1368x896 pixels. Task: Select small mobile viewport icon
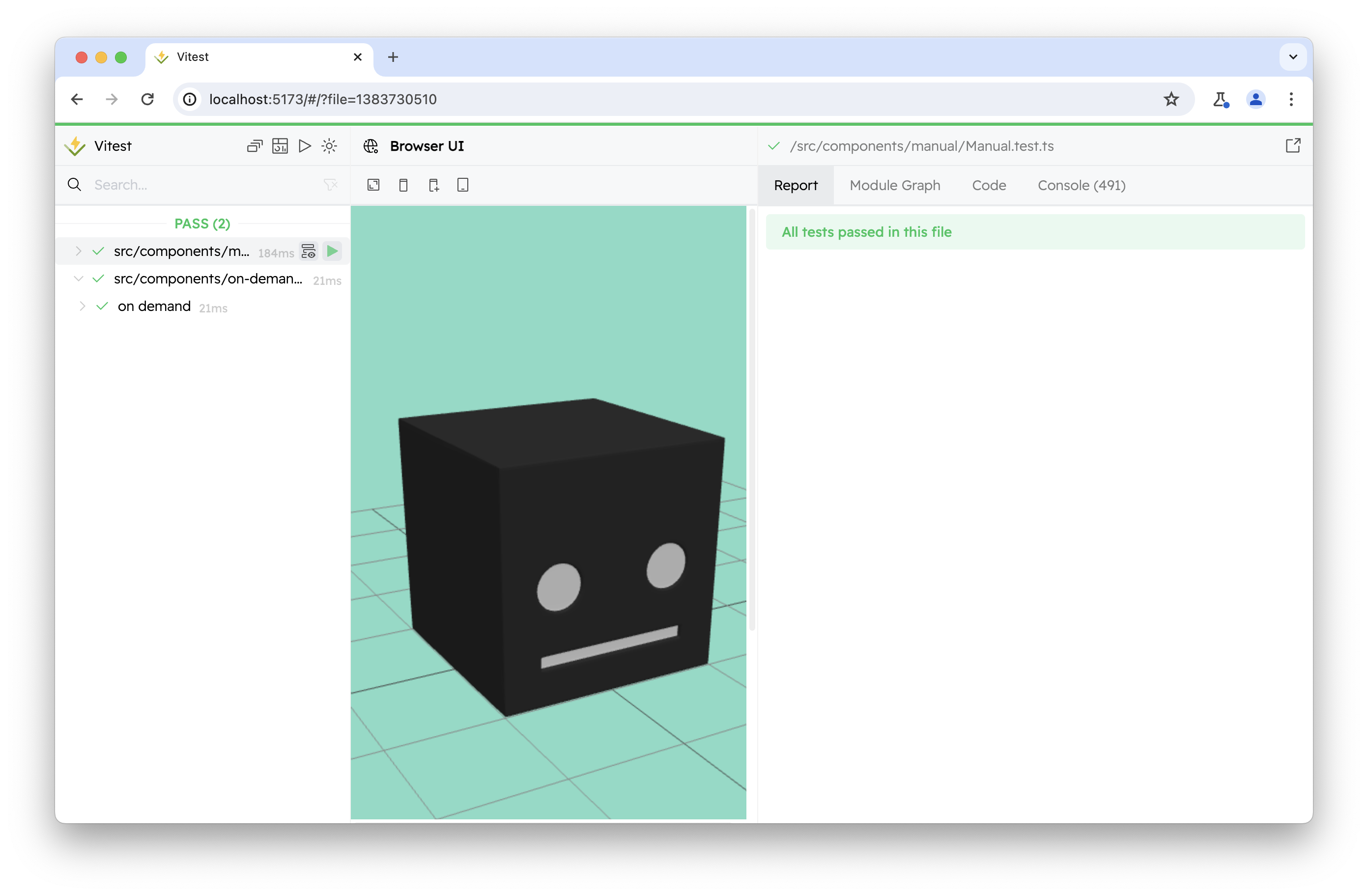[x=403, y=185]
